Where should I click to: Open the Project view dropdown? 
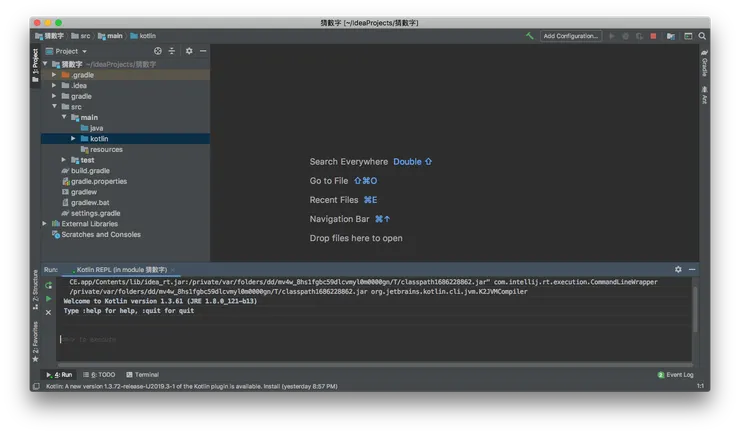(x=71, y=51)
